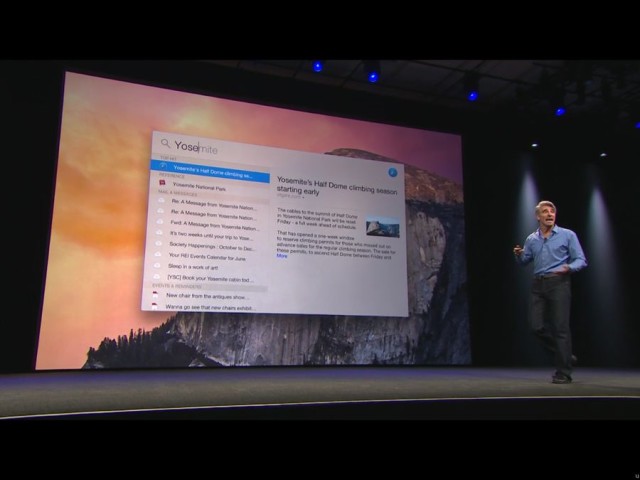Click the mail icon beside Society Happenings
The height and width of the screenshot is (480, 640).
(158, 243)
